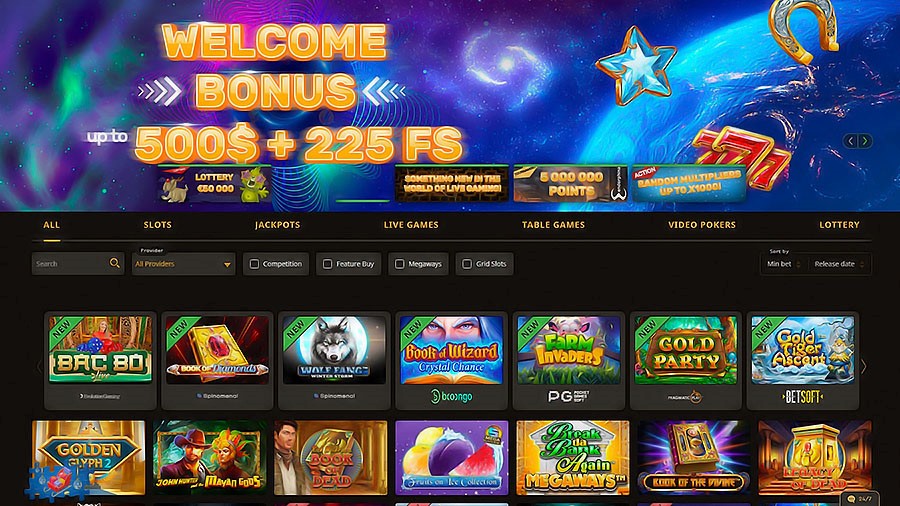Advance new games carousel right arrow

pos(864,367)
